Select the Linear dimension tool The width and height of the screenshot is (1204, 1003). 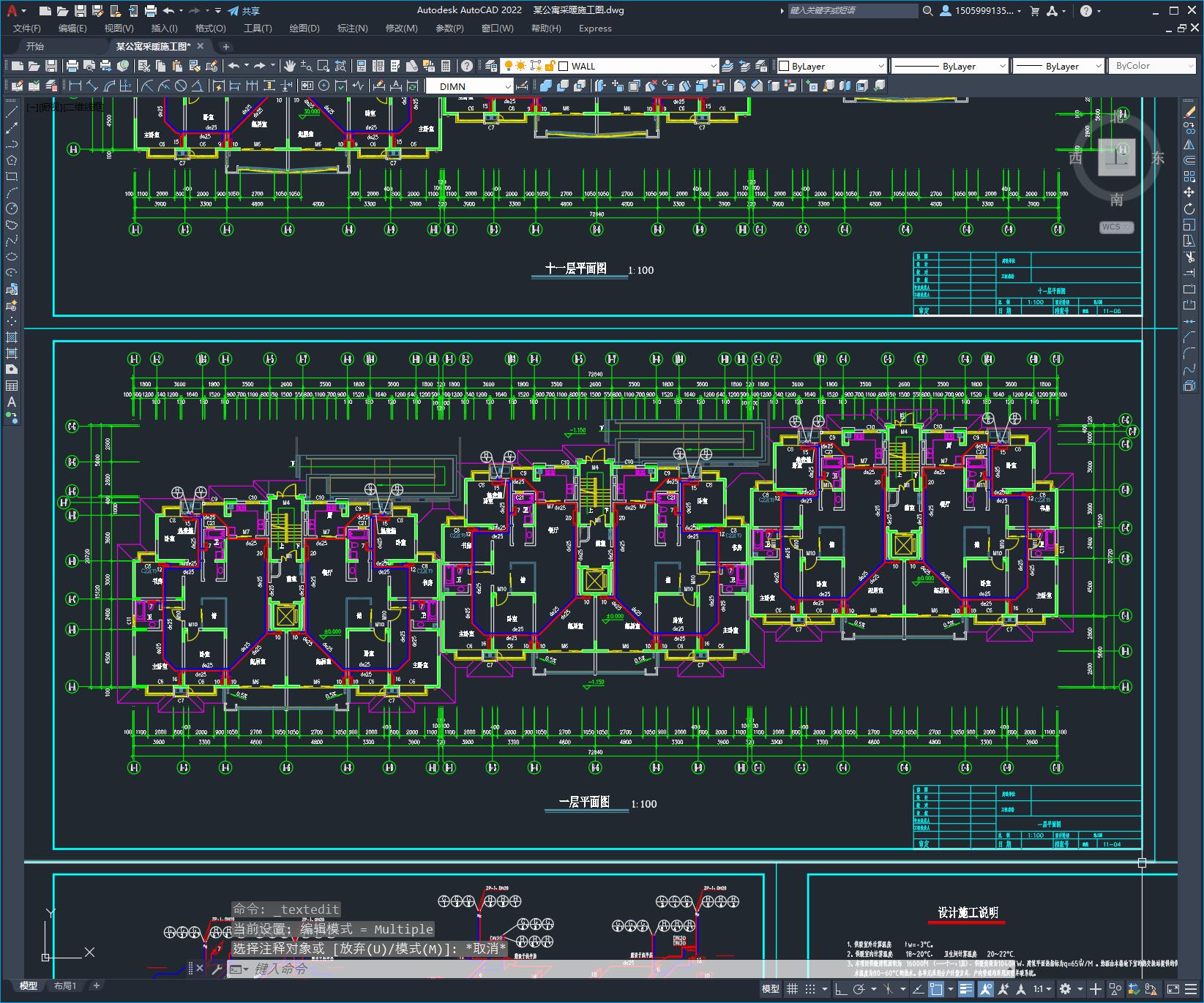[75, 86]
